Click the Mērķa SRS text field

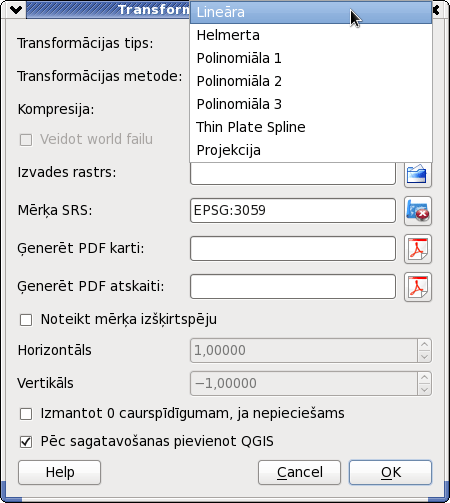pos(293,211)
